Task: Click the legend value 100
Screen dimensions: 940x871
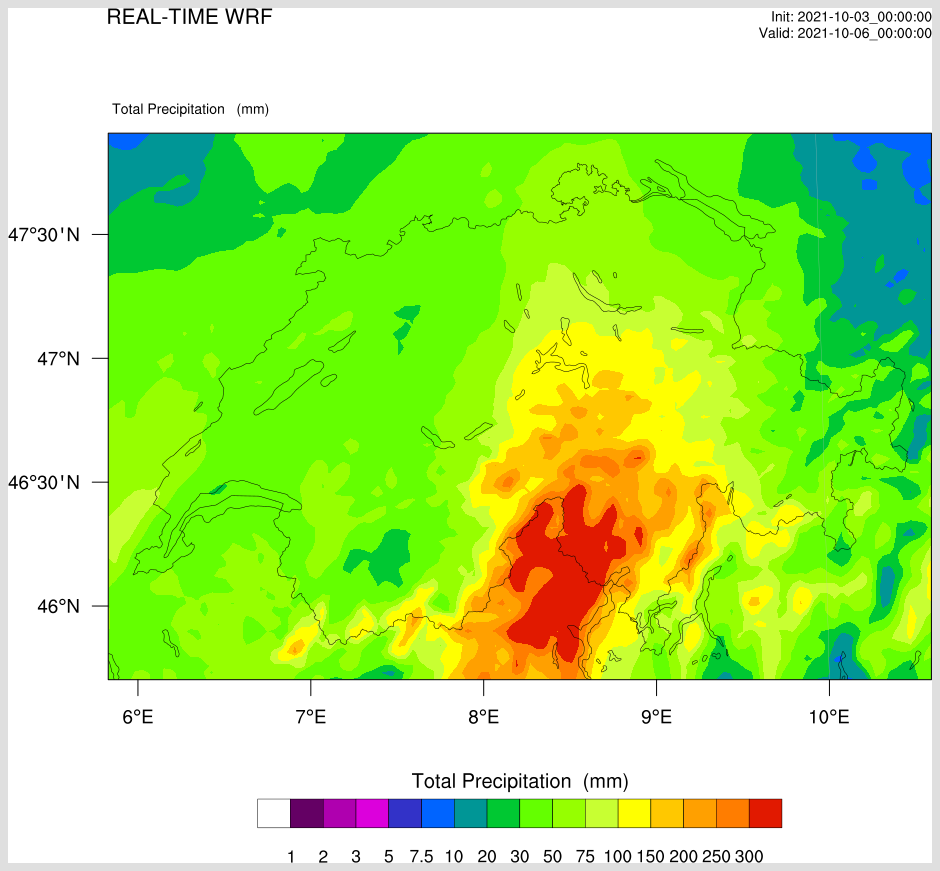Action: [617, 857]
